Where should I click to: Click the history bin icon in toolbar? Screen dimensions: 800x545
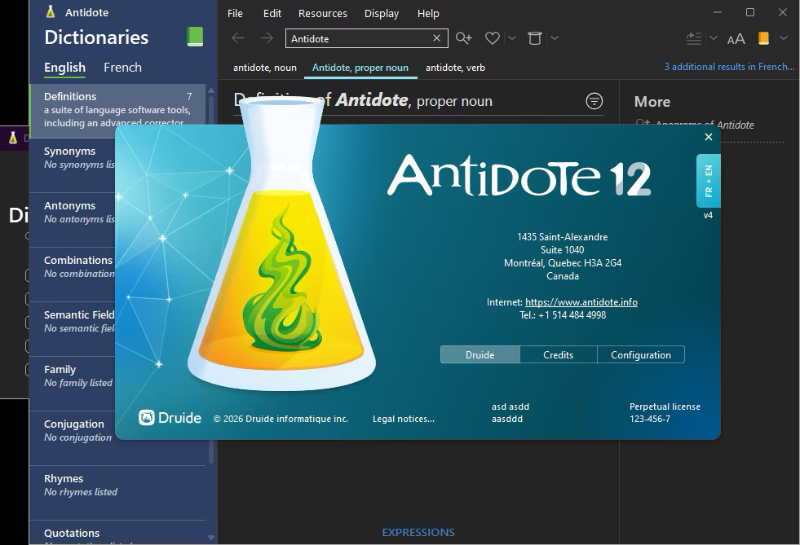535,38
